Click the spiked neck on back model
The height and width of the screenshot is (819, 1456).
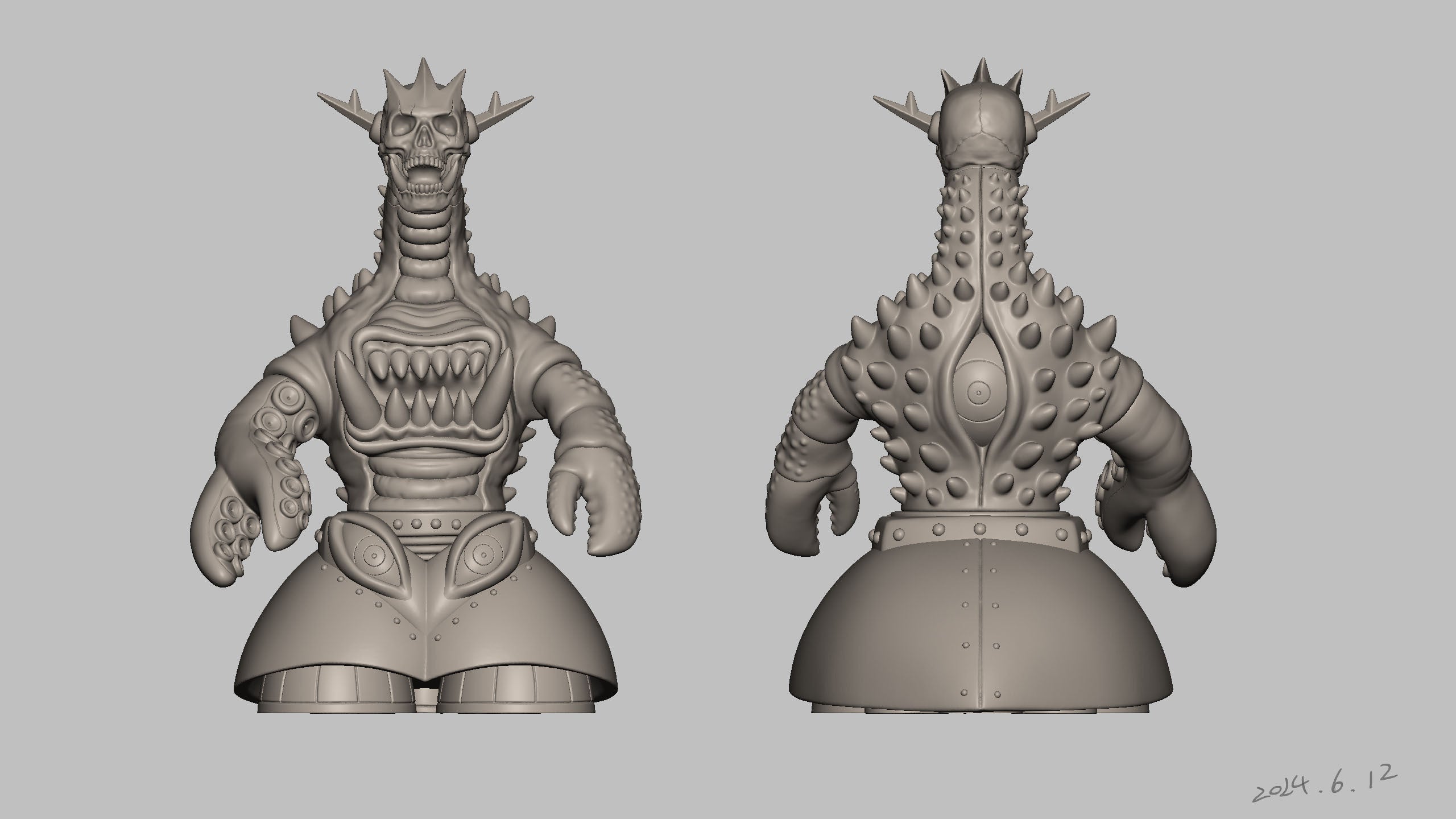979,227
